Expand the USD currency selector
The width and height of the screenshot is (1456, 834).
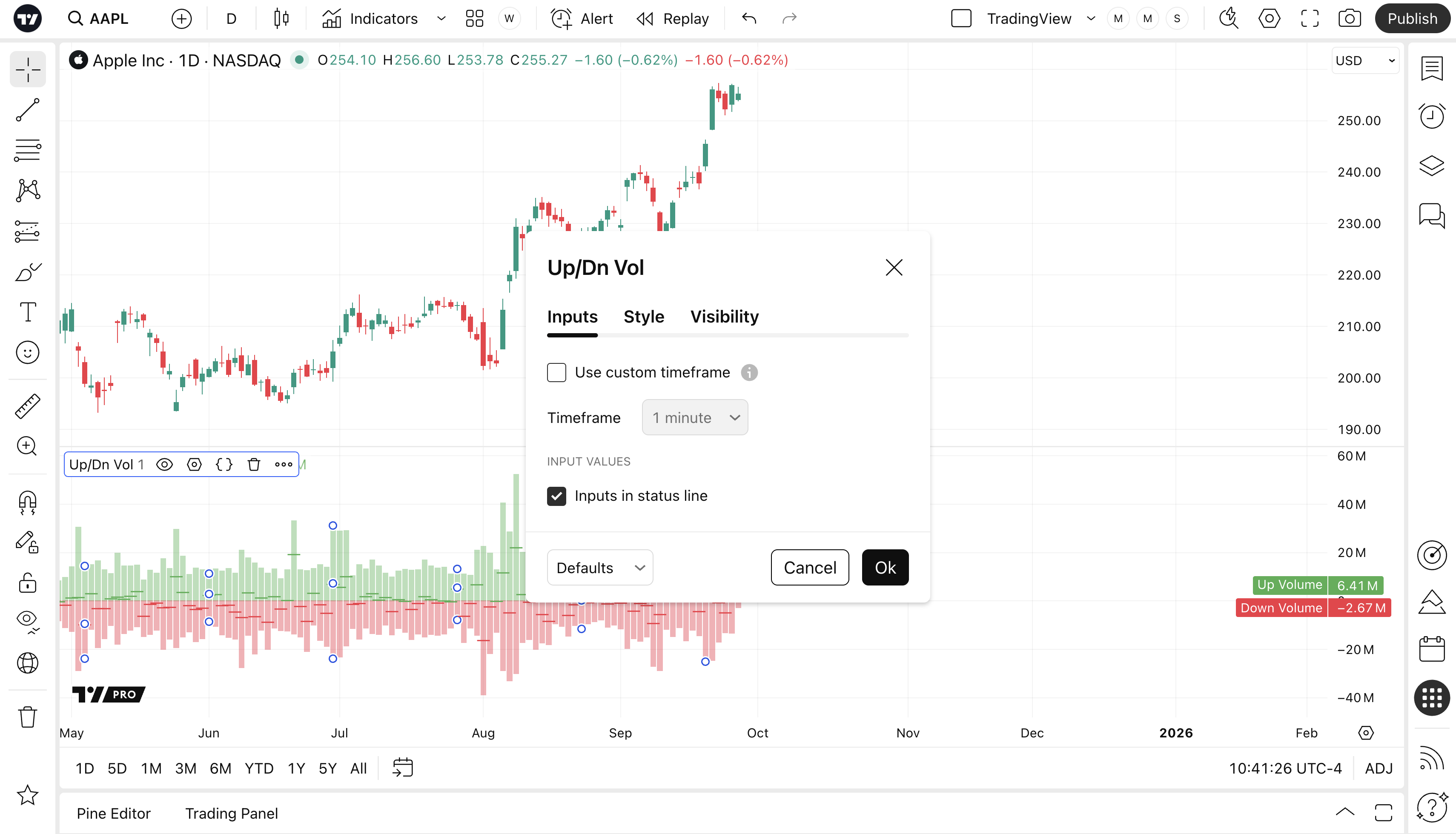point(1365,61)
